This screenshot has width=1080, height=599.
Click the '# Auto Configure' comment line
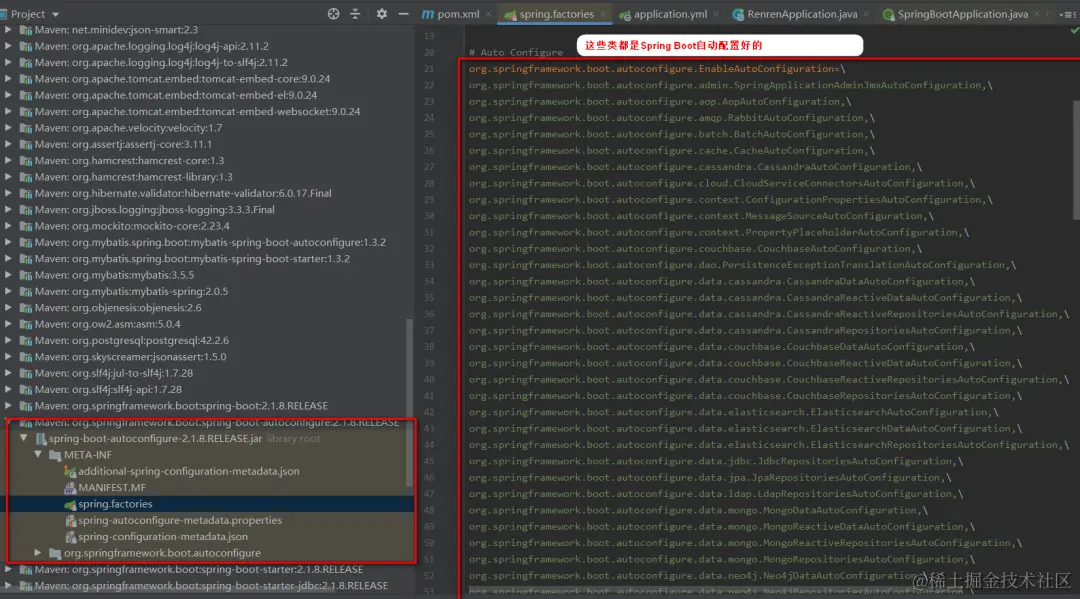coord(516,52)
